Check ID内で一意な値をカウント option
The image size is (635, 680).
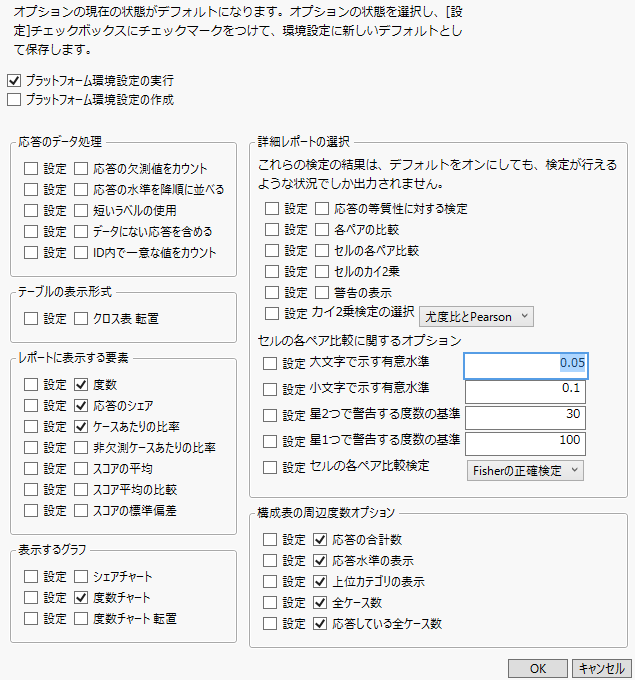pyautogui.click(x=81, y=252)
